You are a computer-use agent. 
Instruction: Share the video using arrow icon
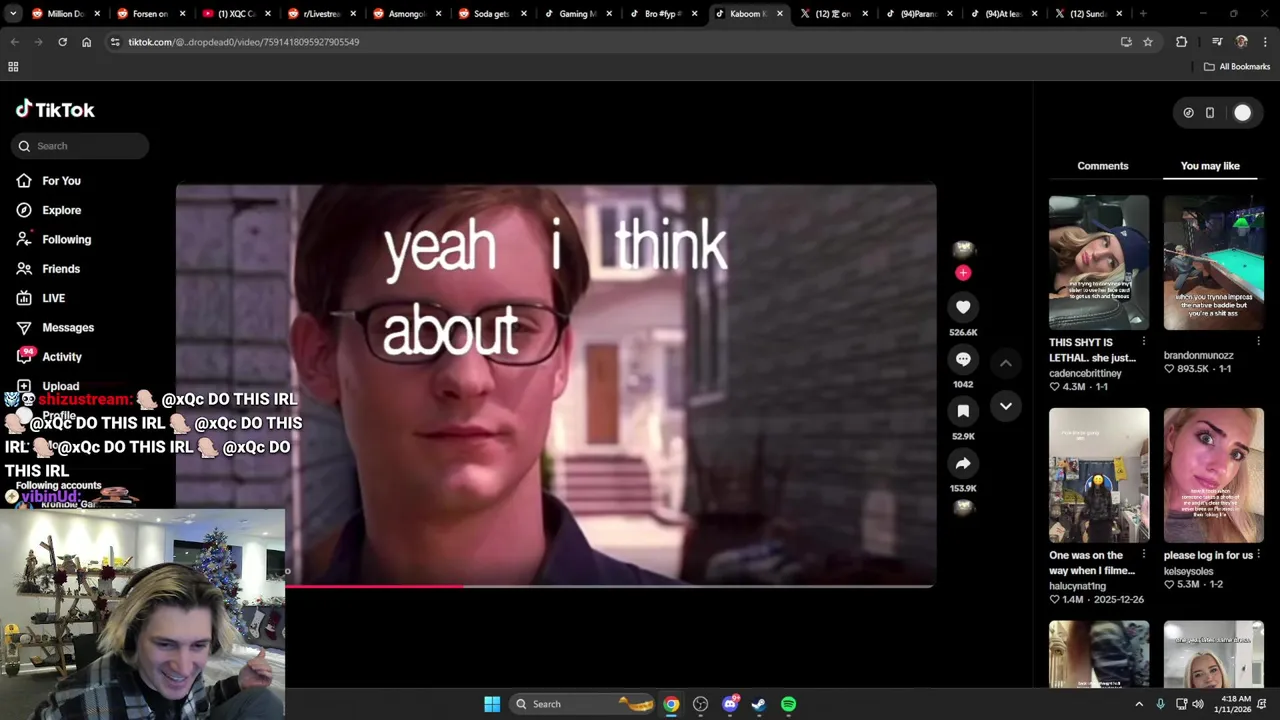tap(963, 464)
